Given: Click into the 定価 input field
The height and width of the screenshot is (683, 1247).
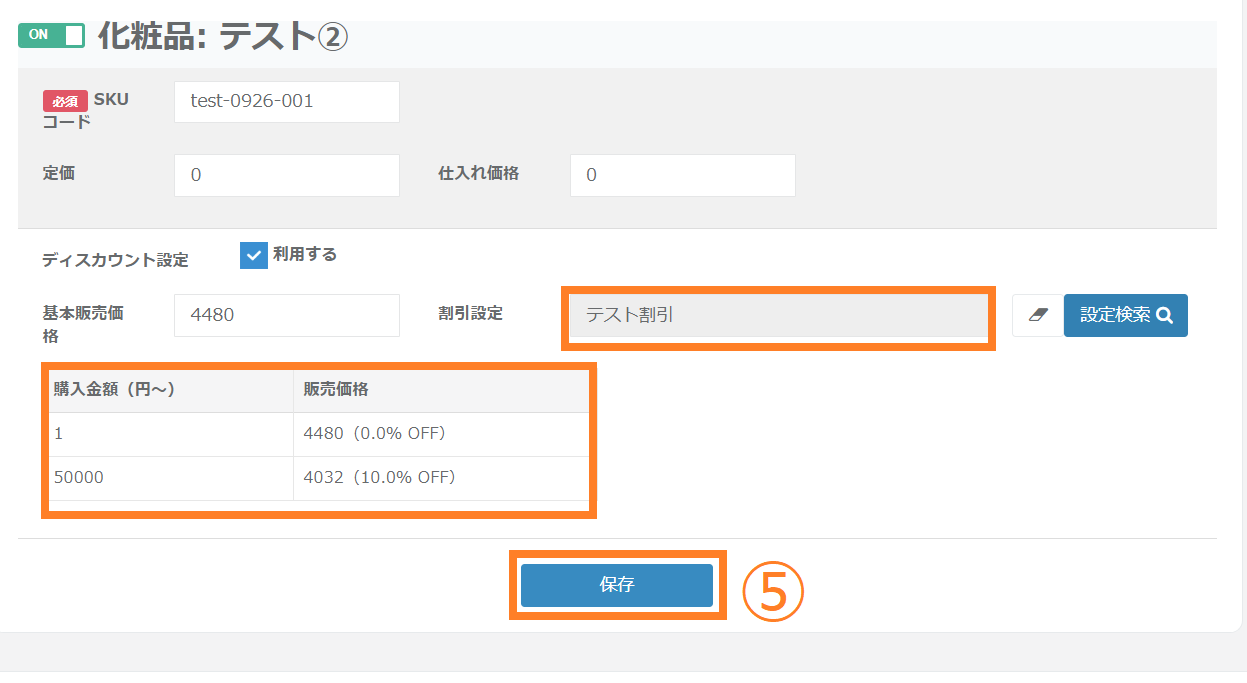Looking at the screenshot, I should [x=286, y=175].
